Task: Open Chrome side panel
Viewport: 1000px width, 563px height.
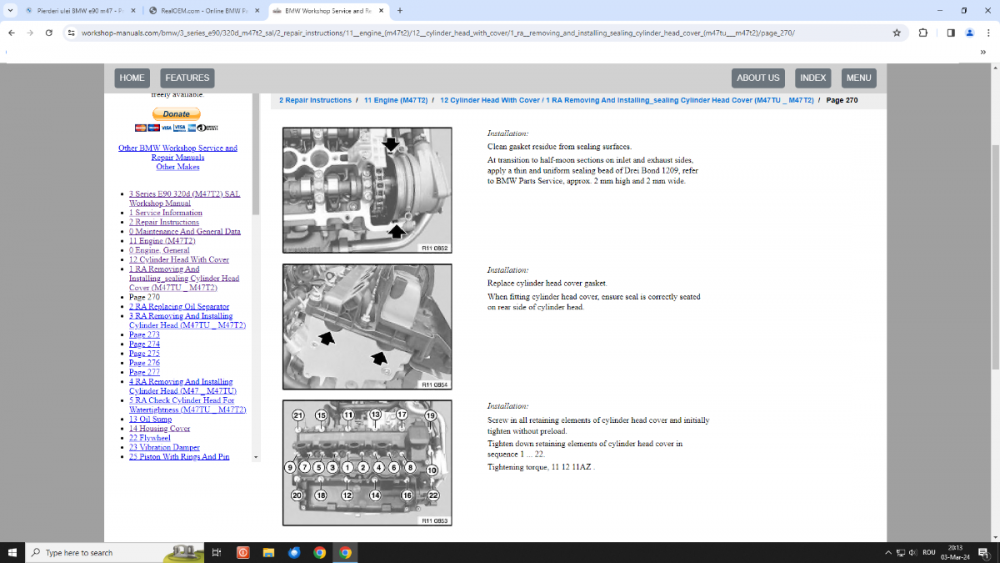Action: pos(950,33)
